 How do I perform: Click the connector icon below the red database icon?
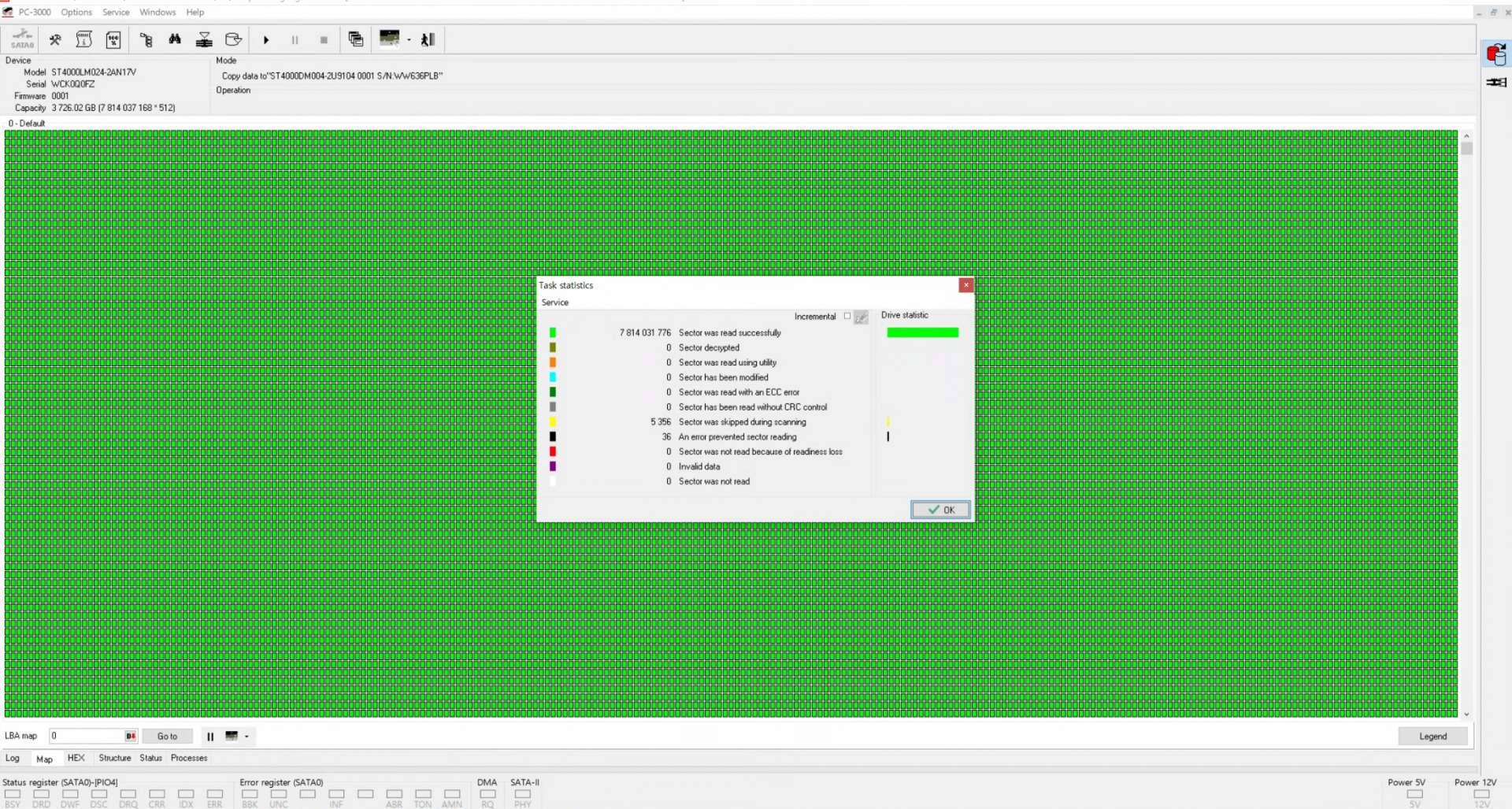click(x=1496, y=82)
